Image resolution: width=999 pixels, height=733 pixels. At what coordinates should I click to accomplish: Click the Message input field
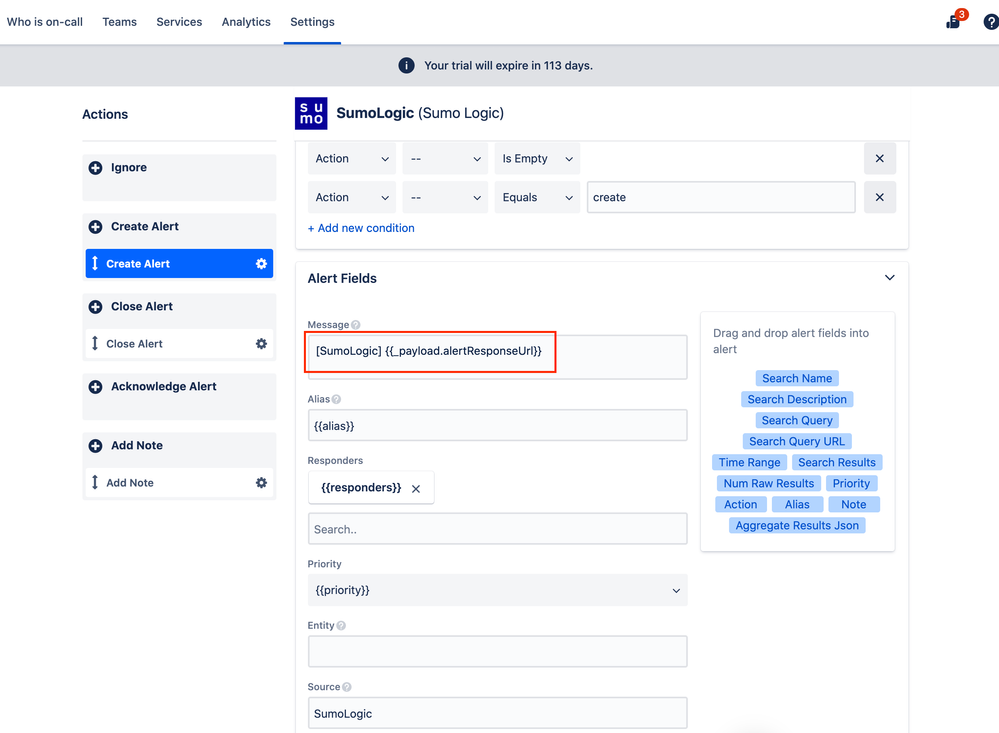[498, 357]
